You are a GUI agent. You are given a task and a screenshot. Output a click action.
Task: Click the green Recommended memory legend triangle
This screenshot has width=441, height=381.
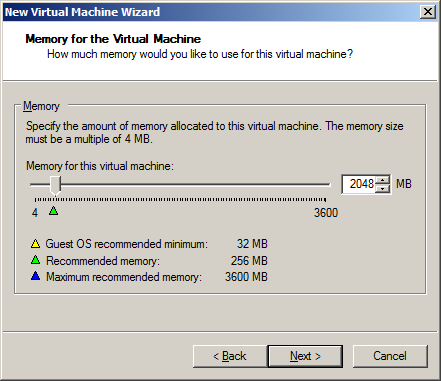pos(35,260)
